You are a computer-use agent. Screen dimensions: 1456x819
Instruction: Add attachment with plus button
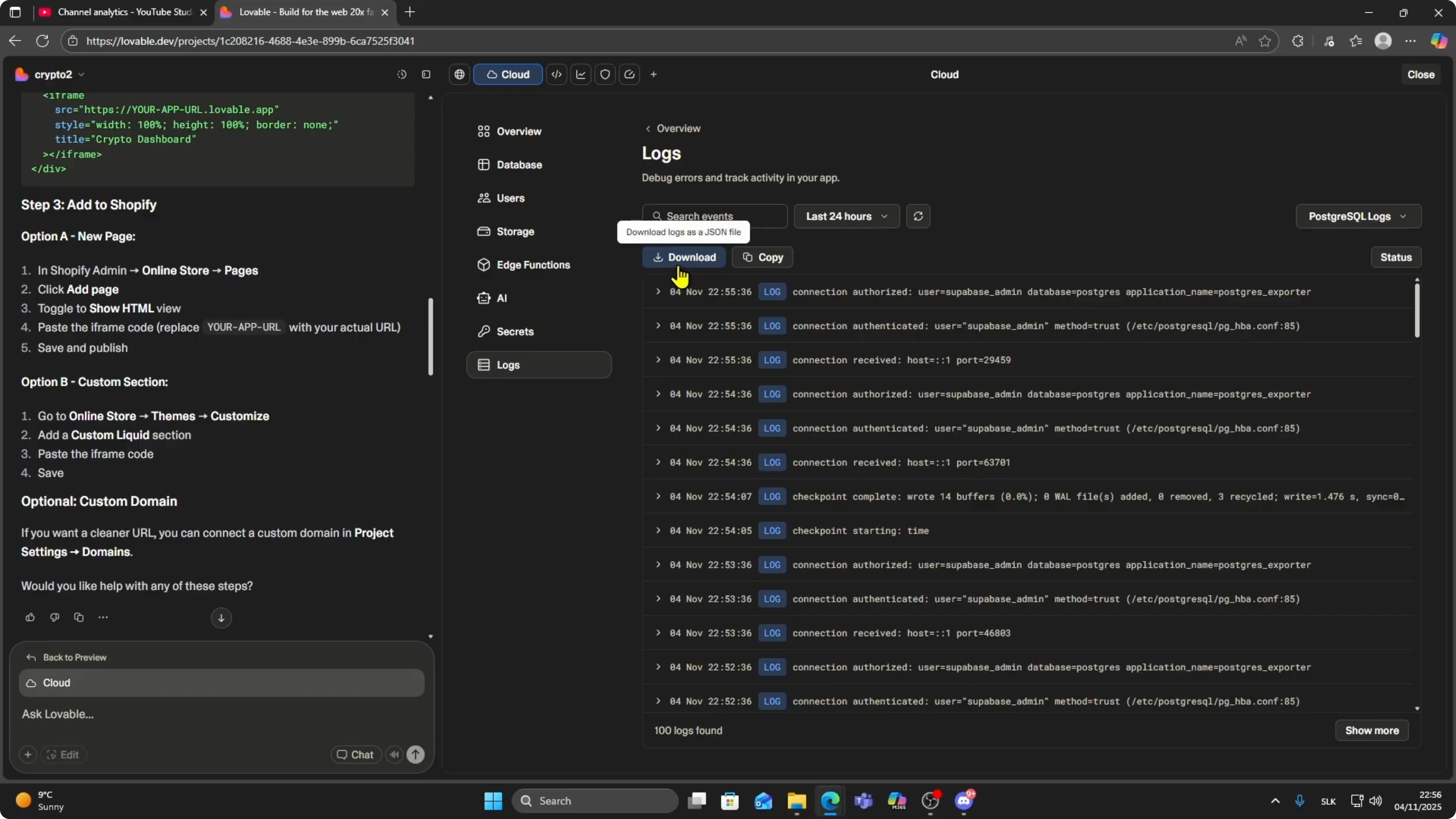pos(28,755)
